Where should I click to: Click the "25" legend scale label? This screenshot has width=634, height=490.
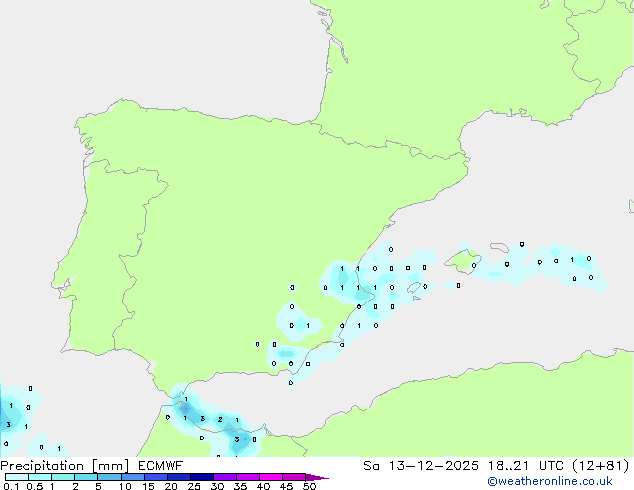[194, 486]
